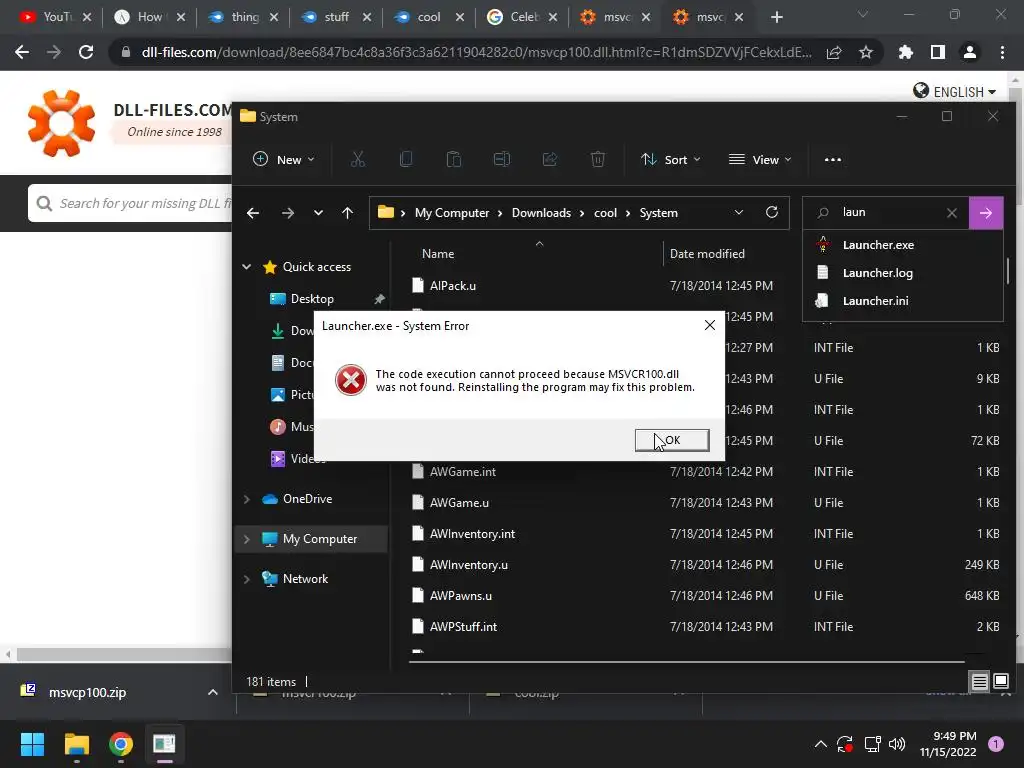Click the Paste clipboard icon
The width and height of the screenshot is (1024, 768).
tap(454, 159)
